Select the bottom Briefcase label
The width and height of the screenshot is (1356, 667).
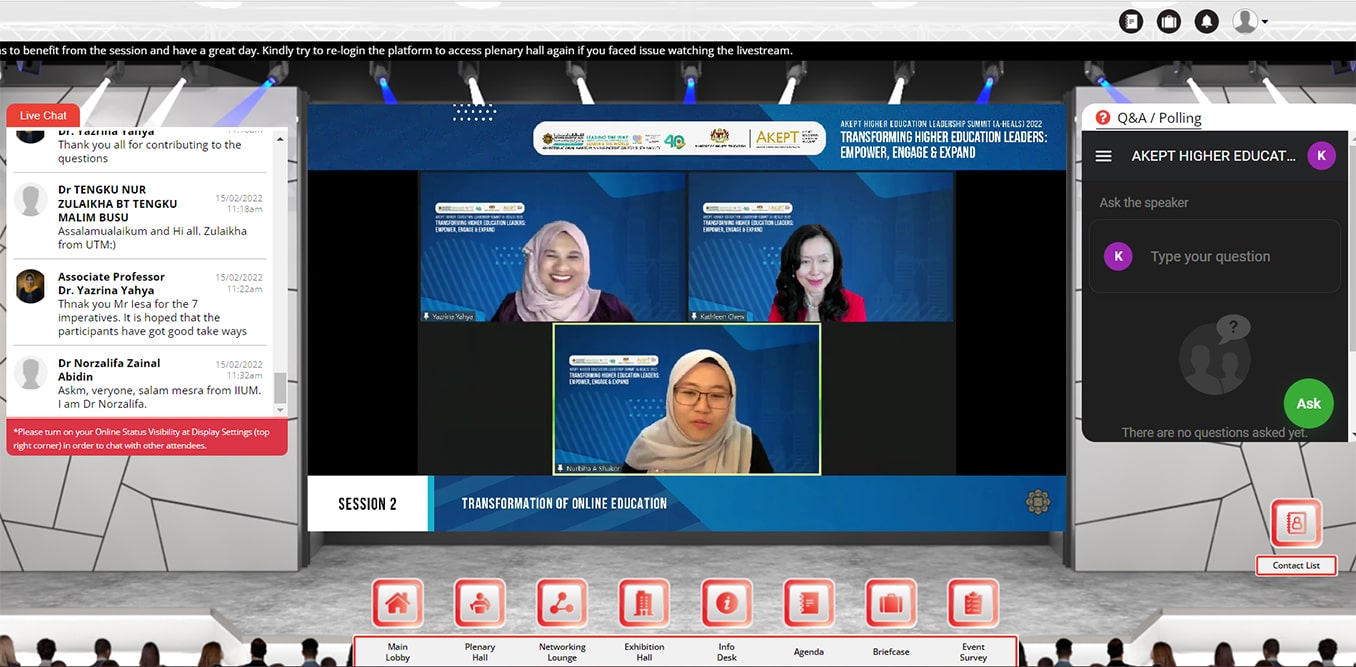click(891, 652)
